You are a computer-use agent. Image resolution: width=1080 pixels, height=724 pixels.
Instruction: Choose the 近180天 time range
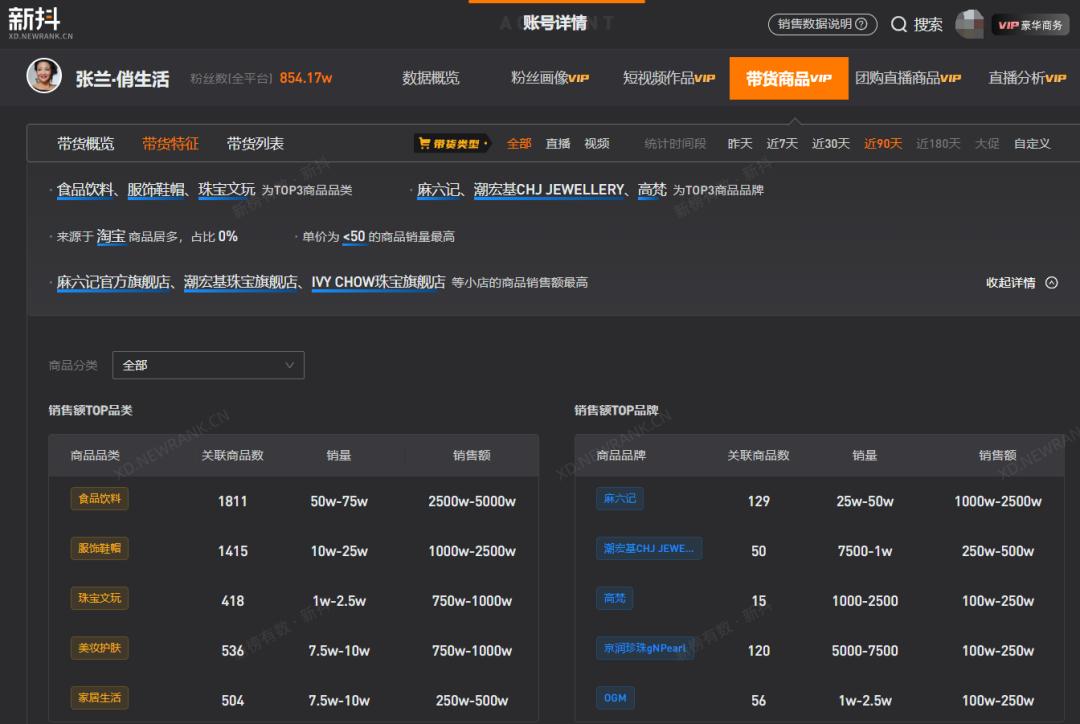(x=937, y=143)
